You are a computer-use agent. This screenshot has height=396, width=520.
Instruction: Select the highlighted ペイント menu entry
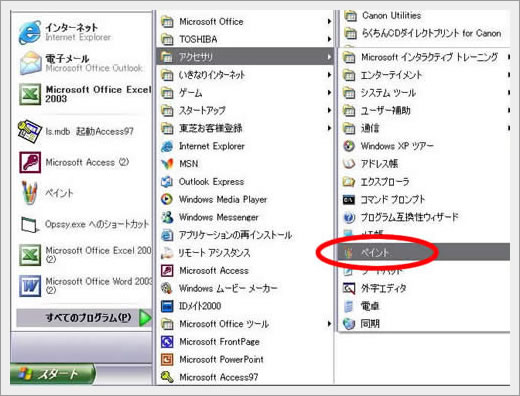pyautogui.click(x=424, y=252)
